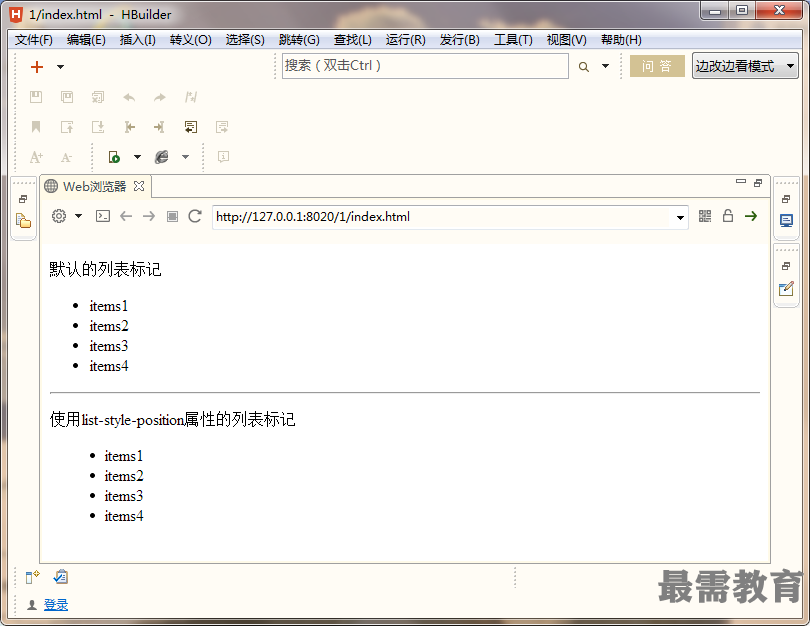Click the Undo arrow icon
The image size is (810, 626).
[129, 97]
